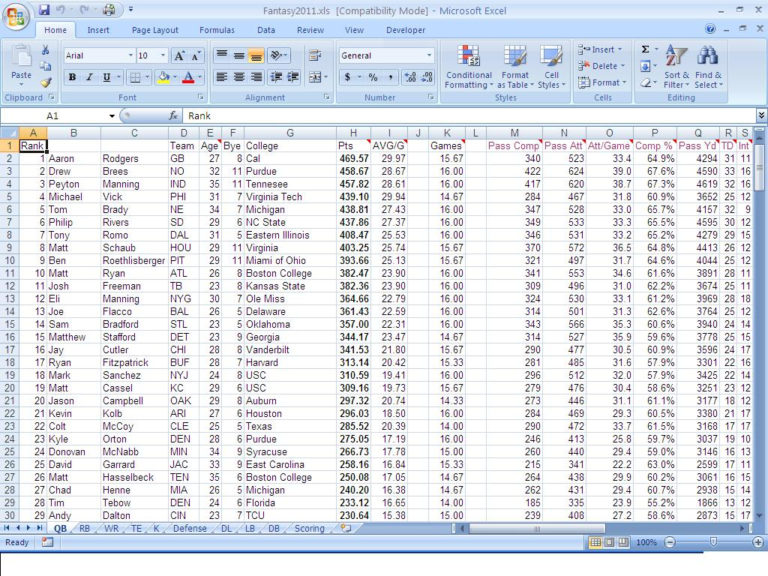Increase font size with Grow Font
Viewport: 768px width, 576px height.
[179, 56]
